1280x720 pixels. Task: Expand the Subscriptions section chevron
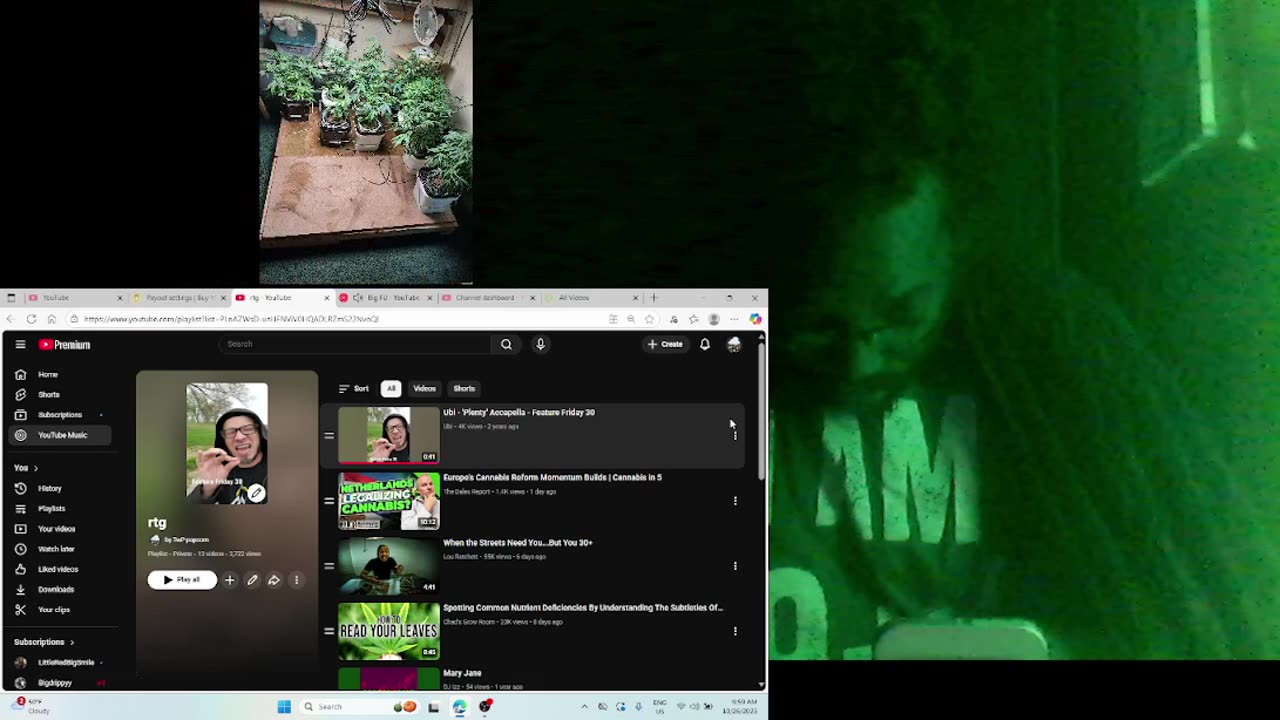72,642
